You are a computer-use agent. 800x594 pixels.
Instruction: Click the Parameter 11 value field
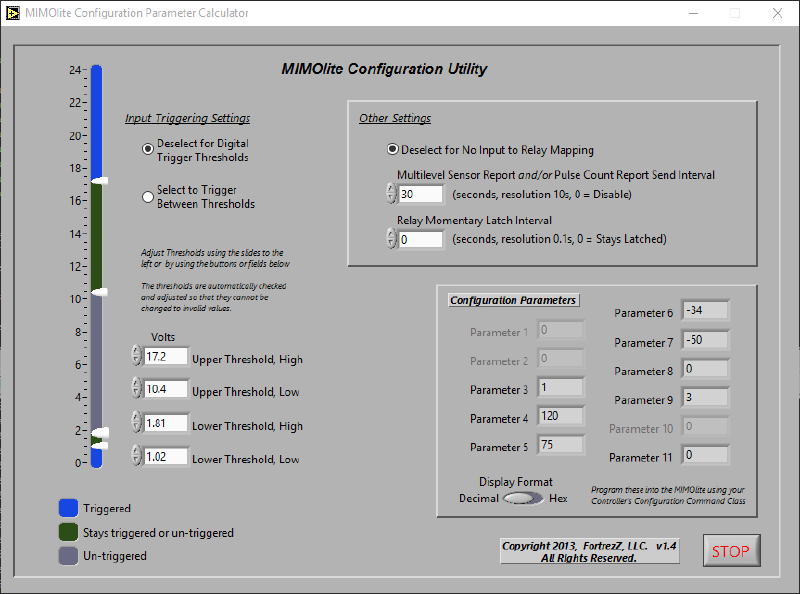706,455
